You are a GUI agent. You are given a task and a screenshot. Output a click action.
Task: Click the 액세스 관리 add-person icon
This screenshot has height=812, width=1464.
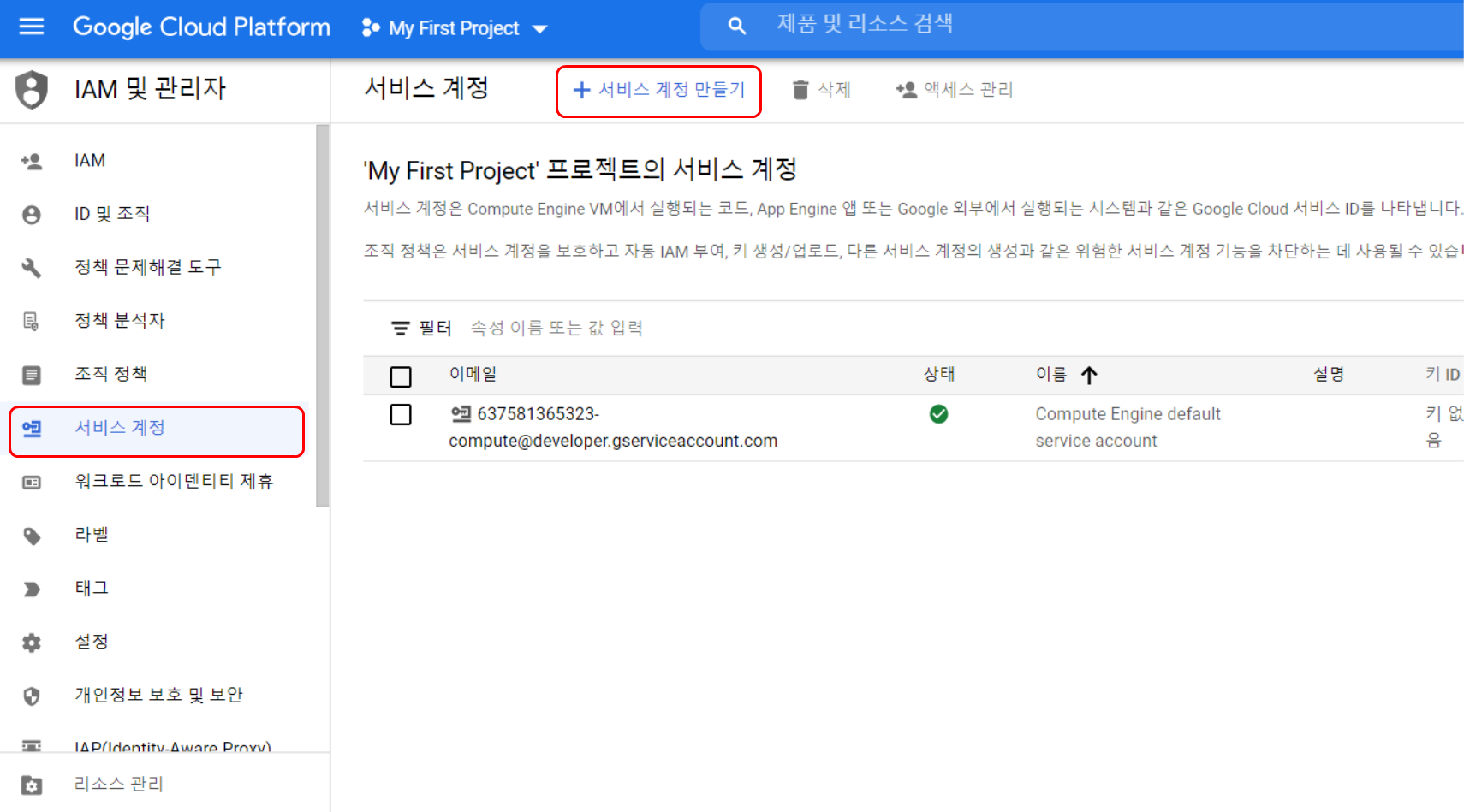[x=906, y=90]
